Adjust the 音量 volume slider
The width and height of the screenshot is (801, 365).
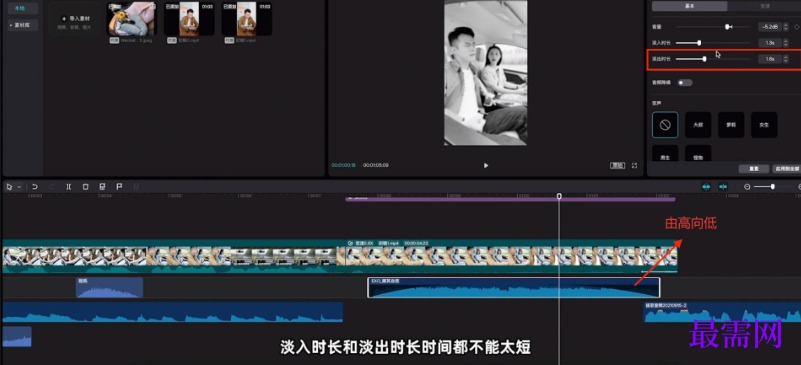click(x=713, y=27)
